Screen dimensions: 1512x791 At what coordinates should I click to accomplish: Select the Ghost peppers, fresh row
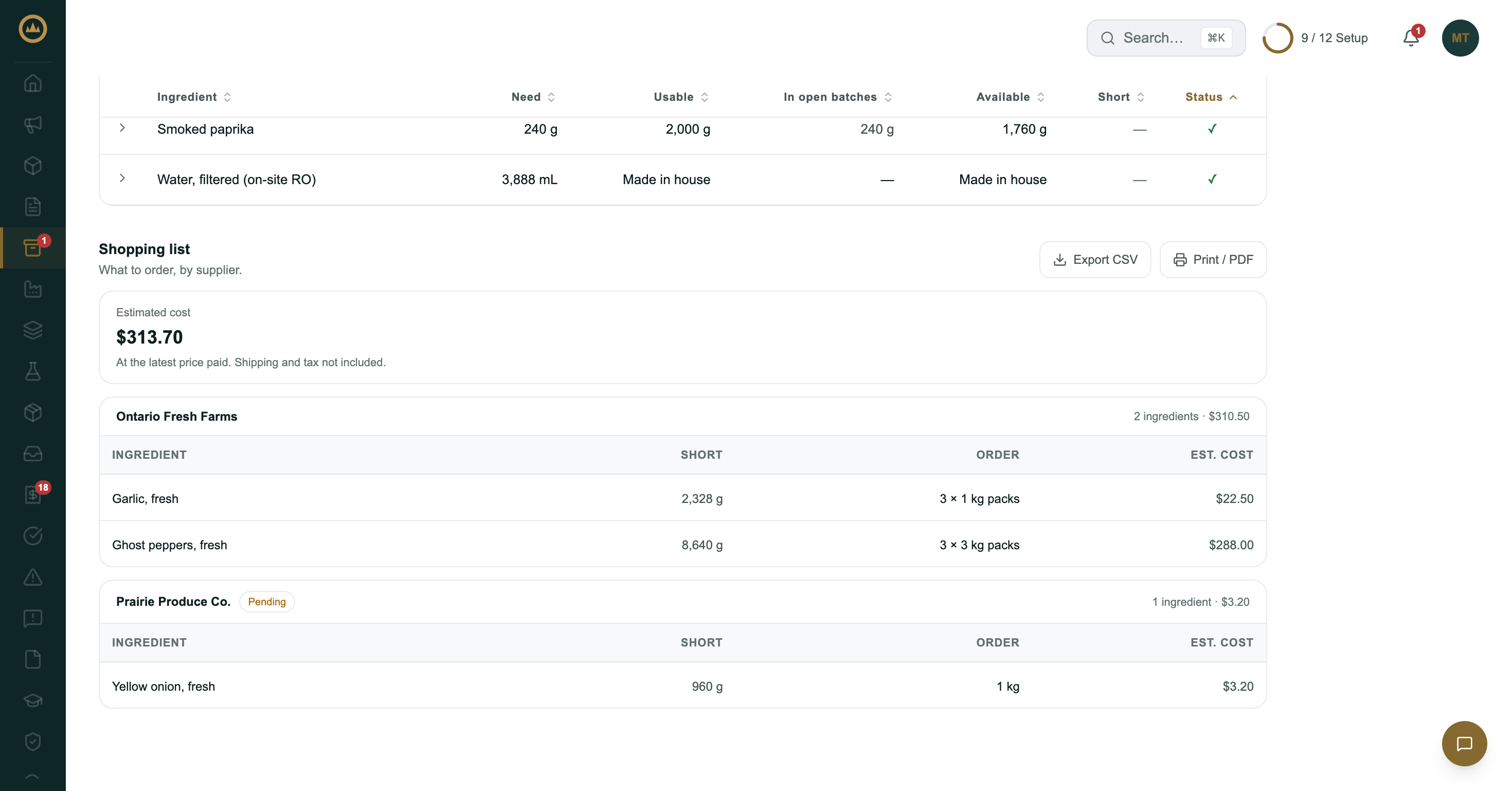(x=682, y=545)
